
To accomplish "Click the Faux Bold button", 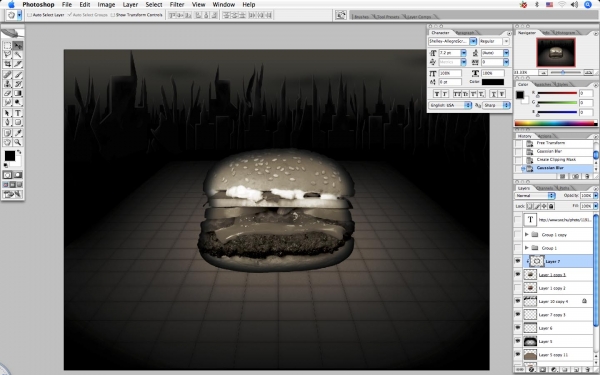I will pyautogui.click(x=437, y=94).
